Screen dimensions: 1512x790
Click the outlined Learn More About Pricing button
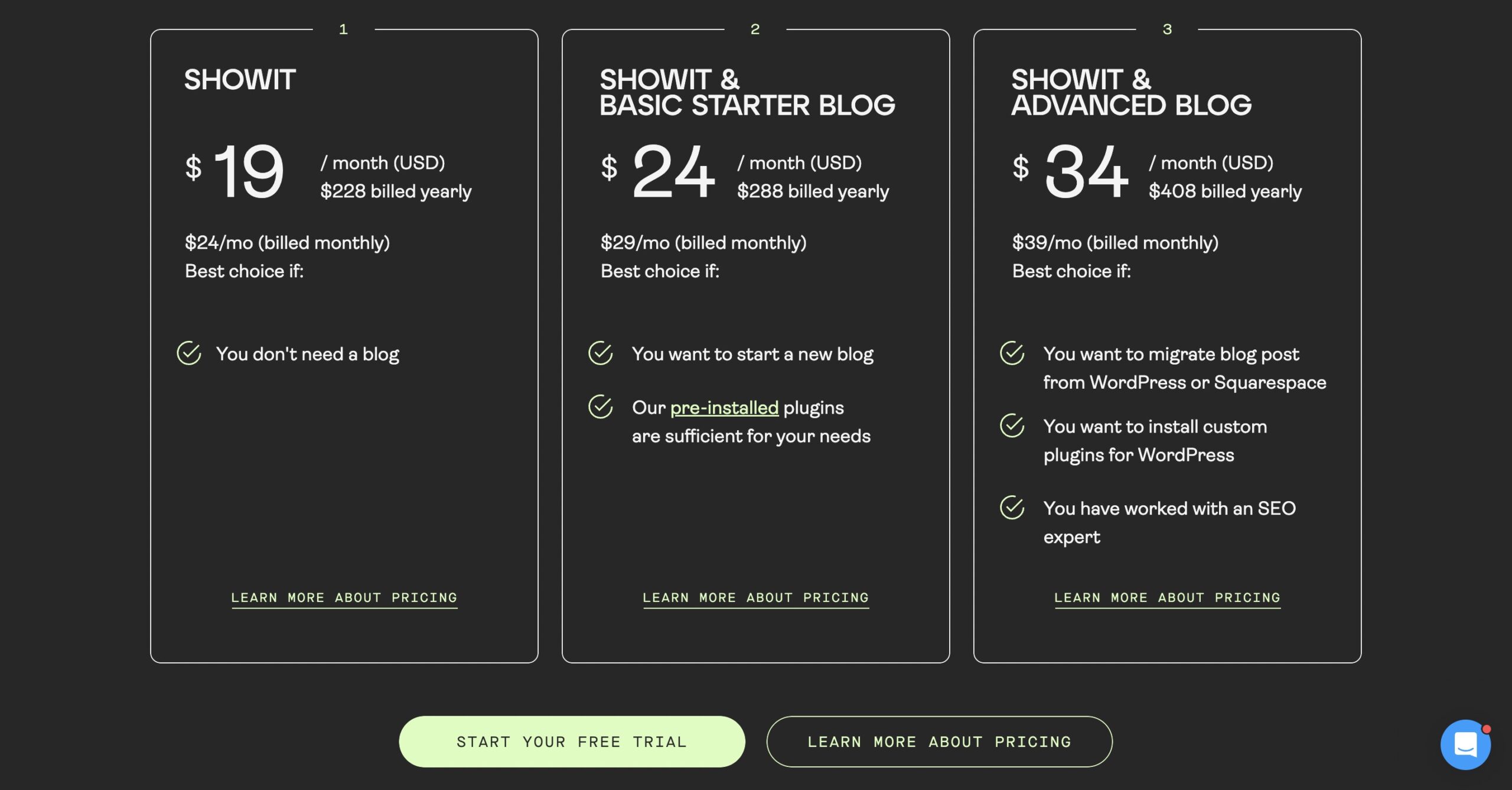tap(939, 742)
